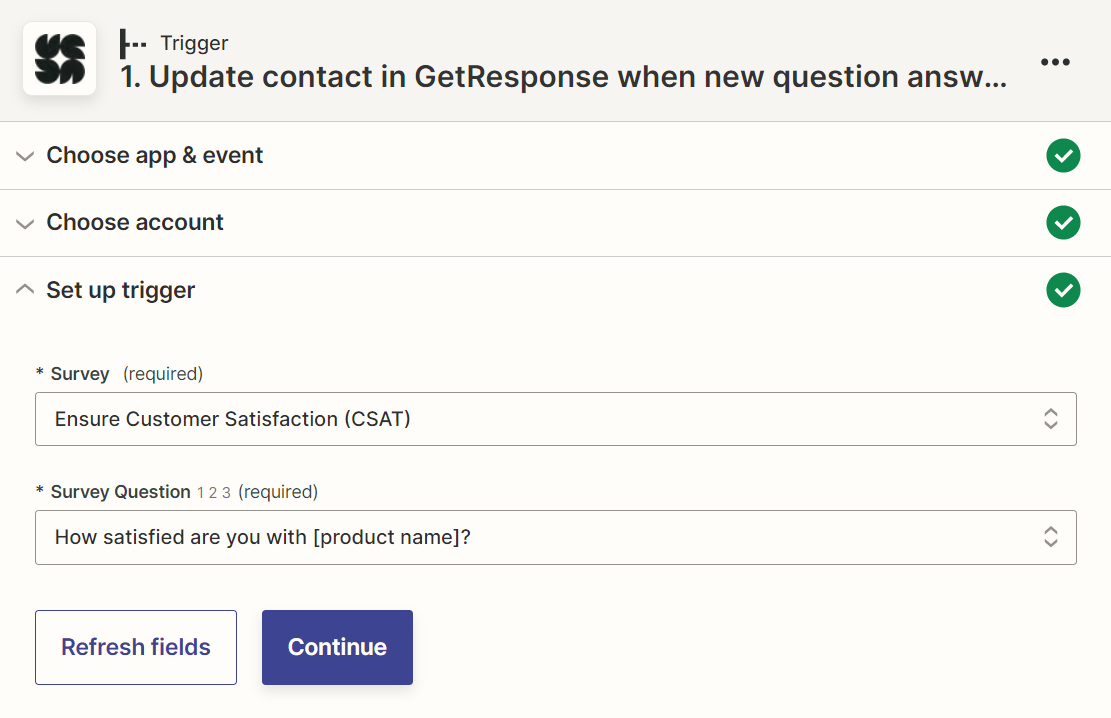Viewport: 1111px width, 718px height.
Task: Click the required label next to Survey
Action: pos(163,373)
